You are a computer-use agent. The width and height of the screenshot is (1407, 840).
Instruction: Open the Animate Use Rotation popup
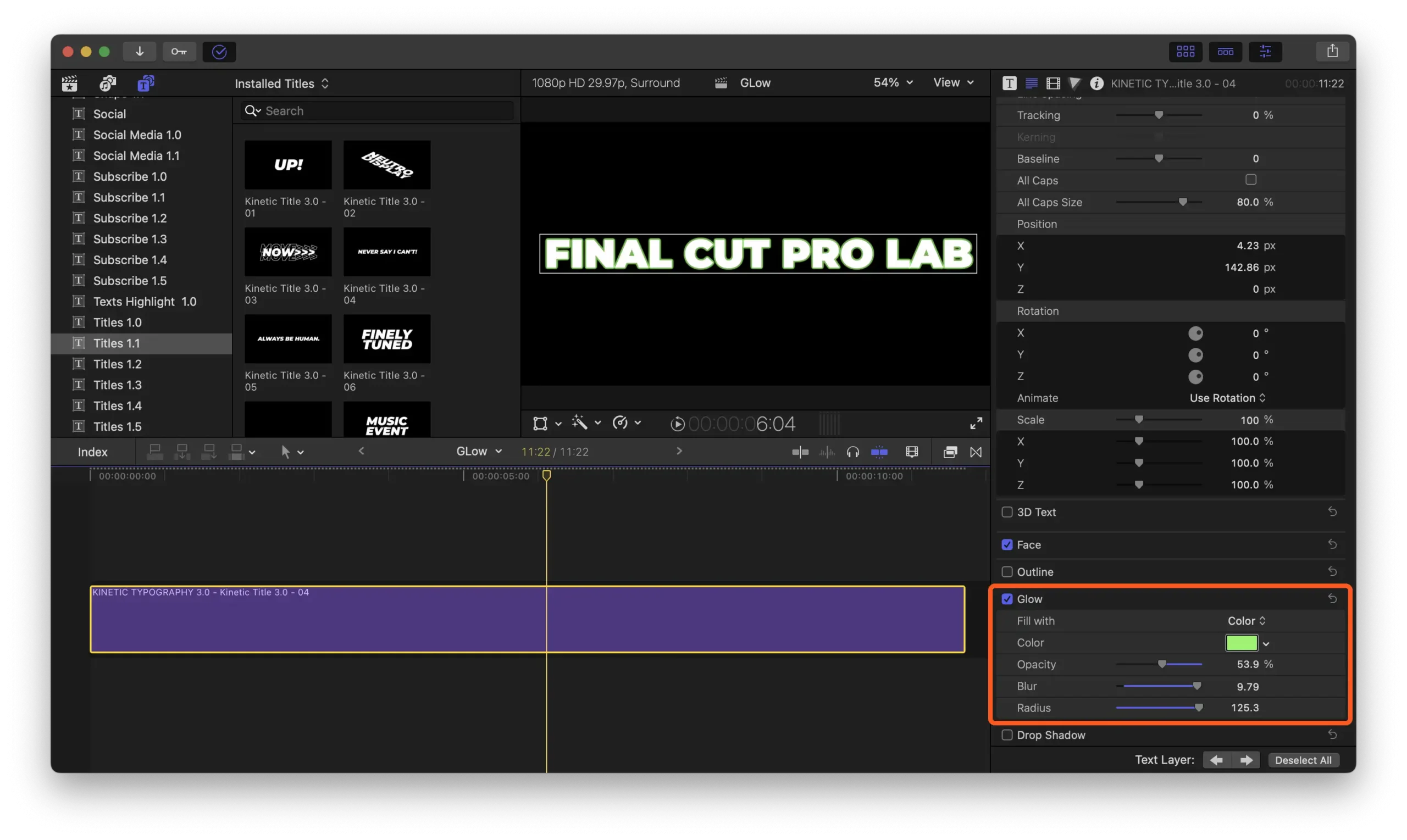[1227, 398]
